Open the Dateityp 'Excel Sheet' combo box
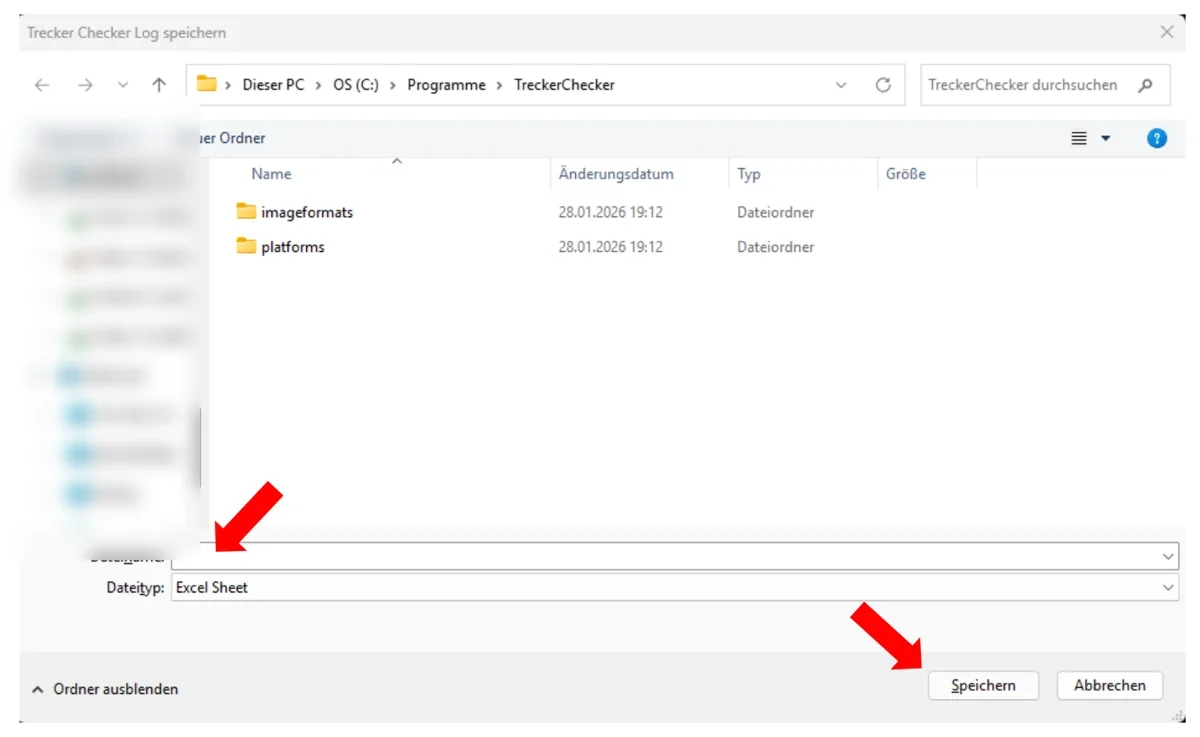Screen dimensions: 1200x737 675,587
